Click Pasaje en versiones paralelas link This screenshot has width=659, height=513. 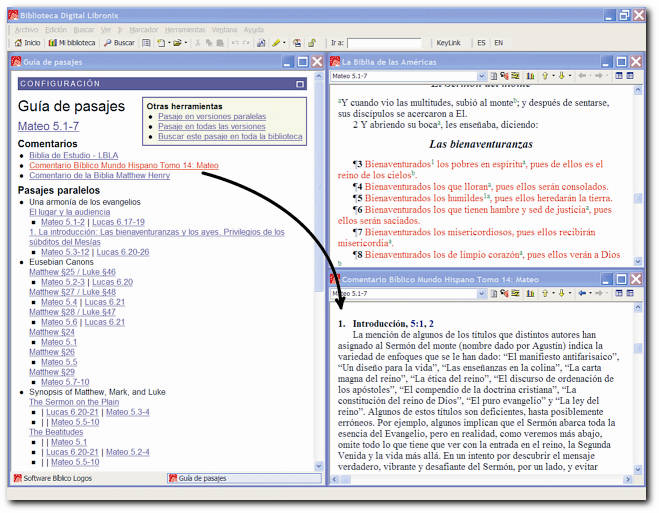212,116
